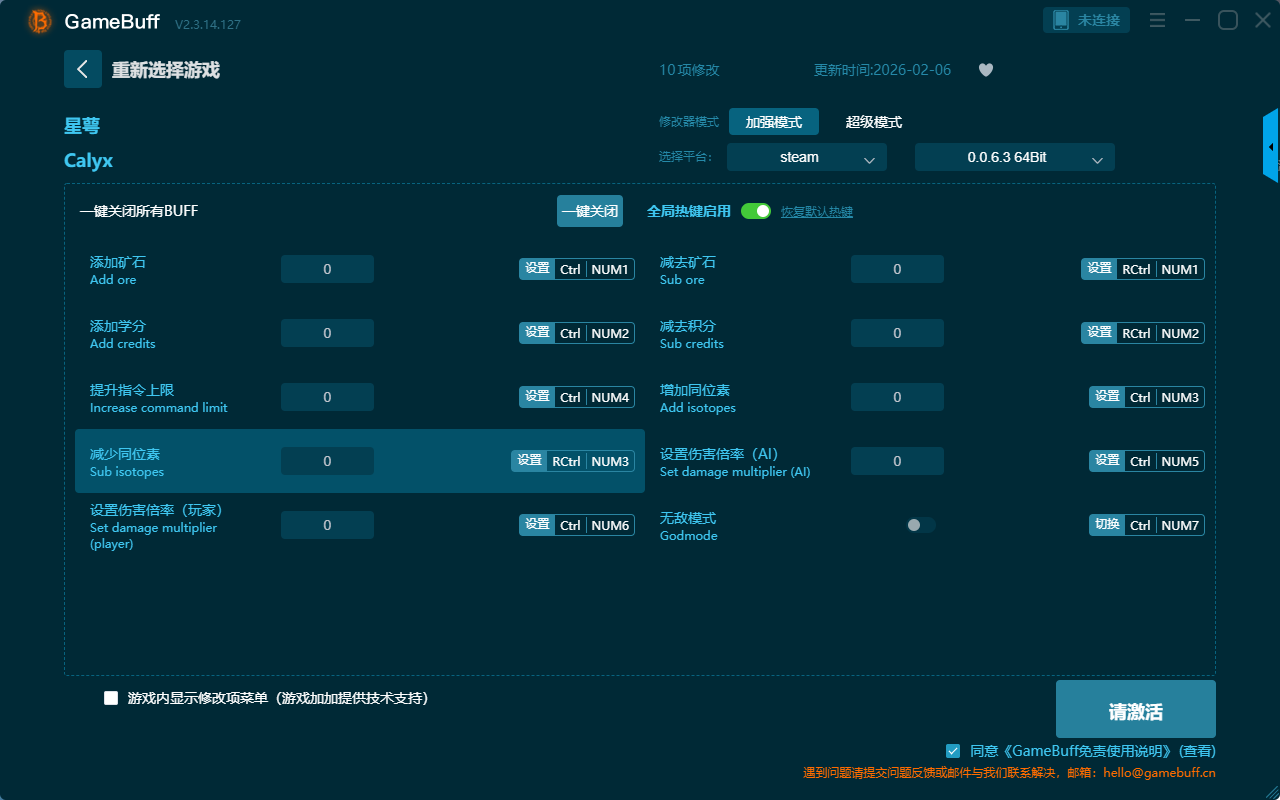This screenshot has height=800, width=1280.
Task: Open the hamburger menu icon
Action: pos(1157,20)
